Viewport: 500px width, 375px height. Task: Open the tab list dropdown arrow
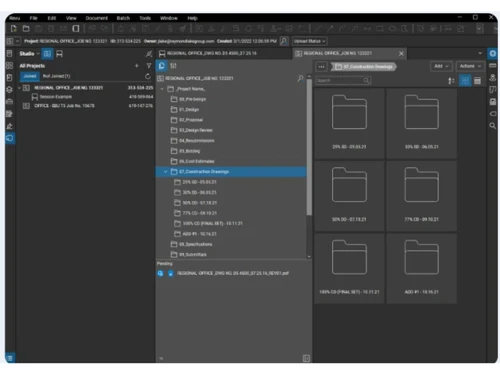coord(480,53)
